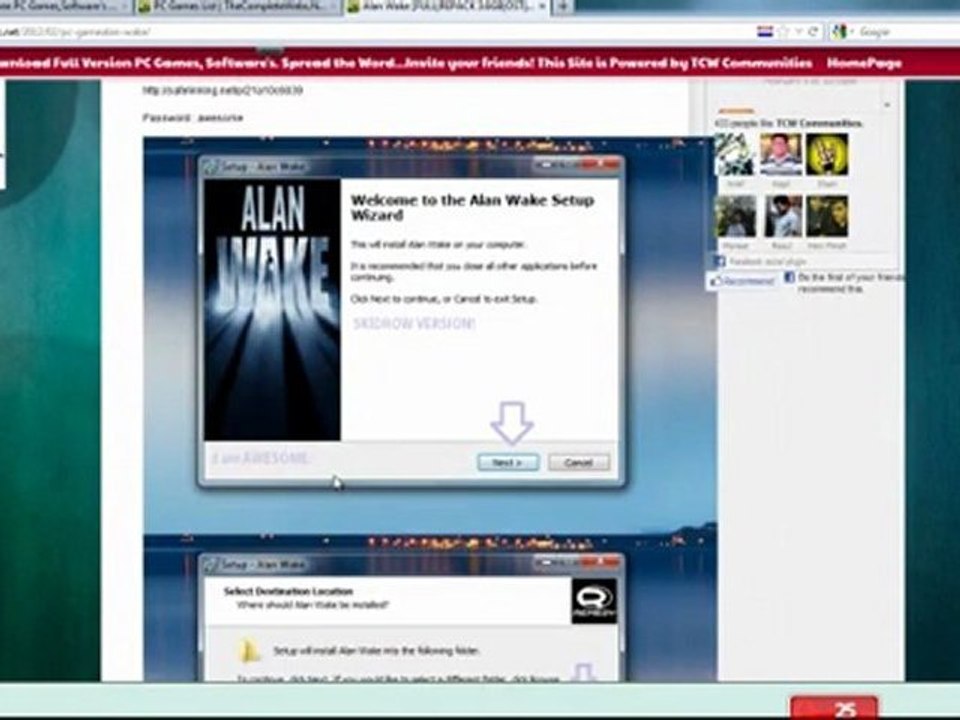Viewport: 960px width, 720px height.
Task: Click the green-white pattern Facebook avatar
Action: pos(735,155)
